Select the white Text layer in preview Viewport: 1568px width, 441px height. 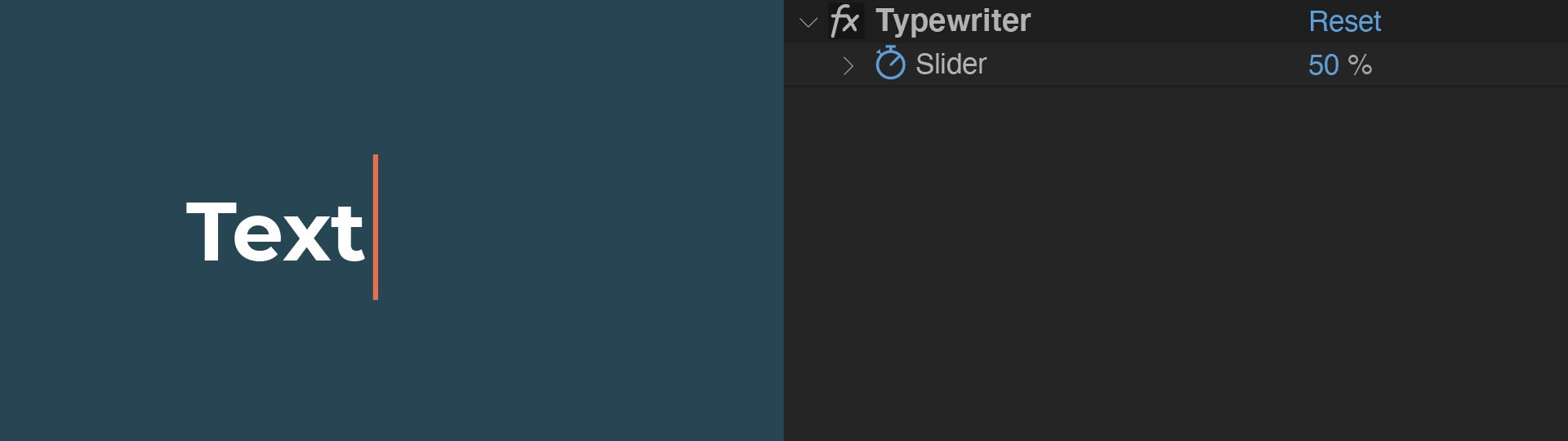click(275, 233)
